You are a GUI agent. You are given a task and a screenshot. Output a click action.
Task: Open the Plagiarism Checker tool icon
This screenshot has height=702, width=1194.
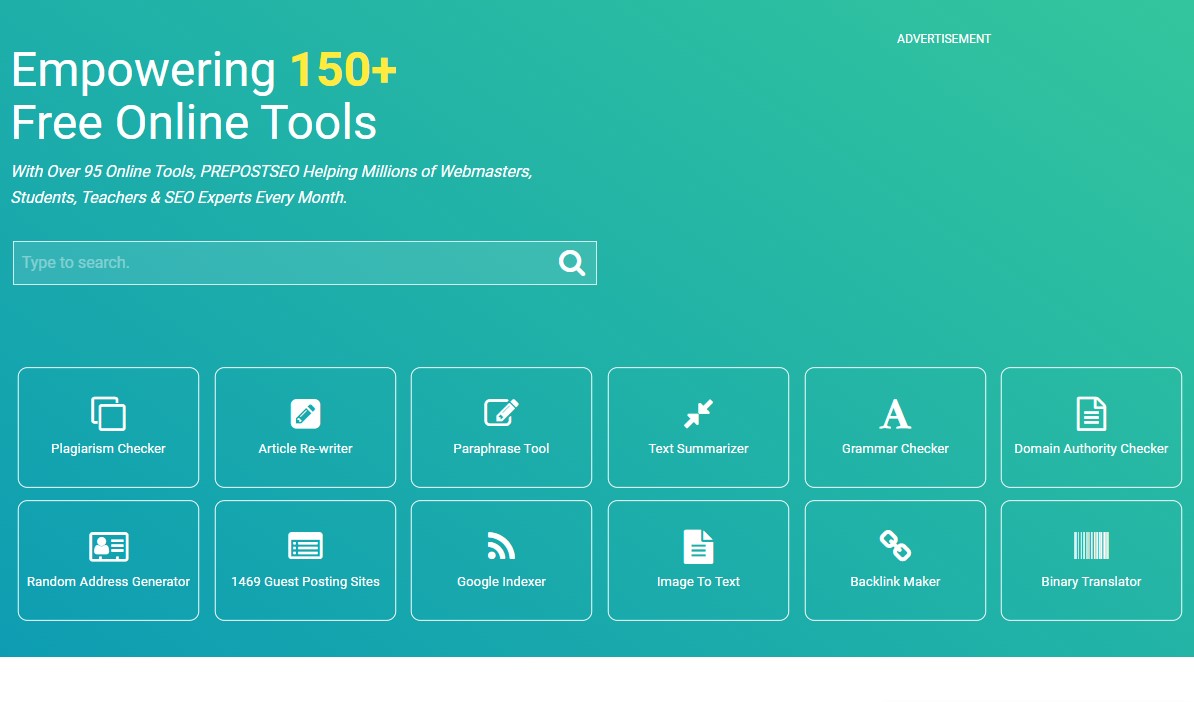click(108, 413)
